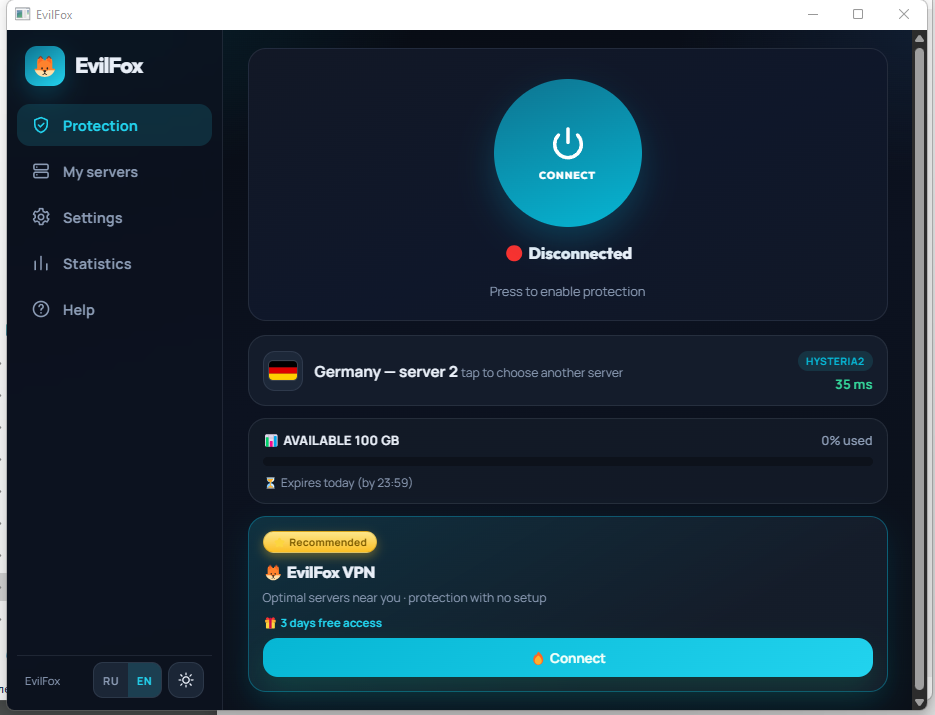Click the EvilFox label in sidebar footer
This screenshot has width=935, height=715.
tap(42, 681)
